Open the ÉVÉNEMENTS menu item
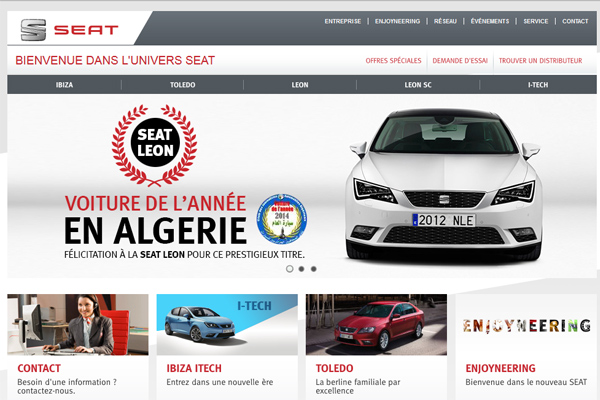Image resolution: width=600 pixels, height=400 pixels. click(490, 21)
